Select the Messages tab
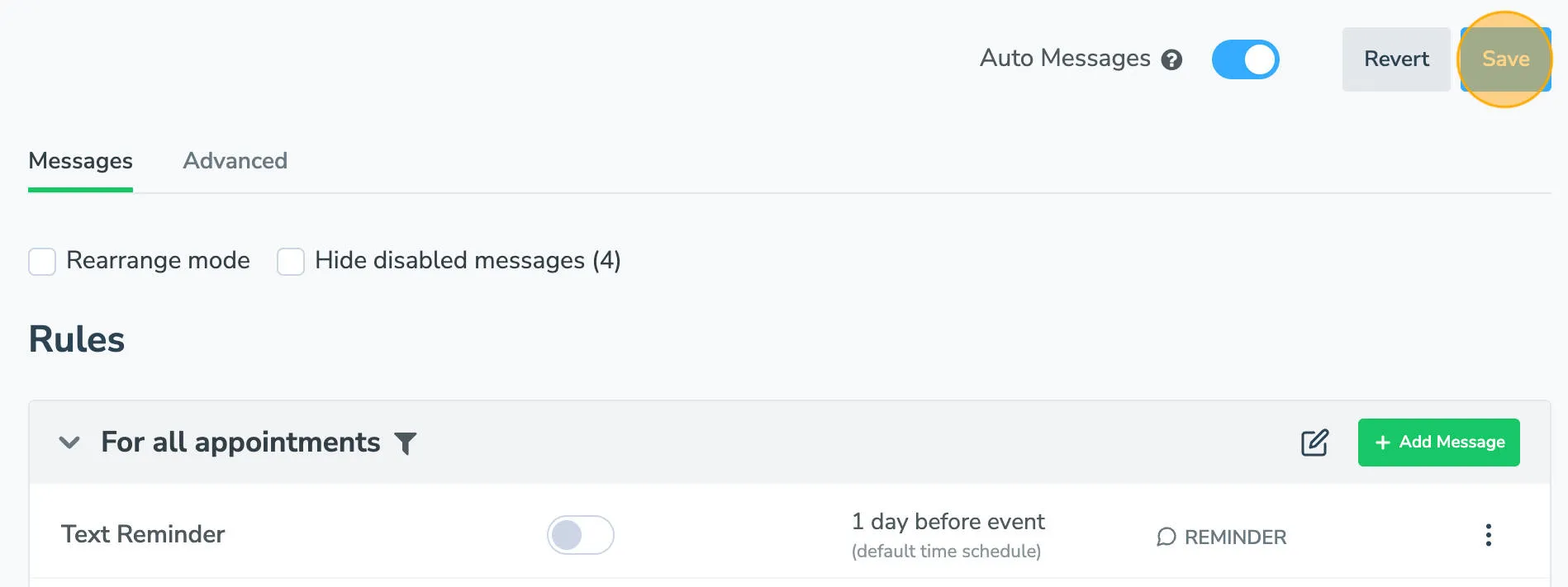This screenshot has width=1568, height=587. [80, 161]
